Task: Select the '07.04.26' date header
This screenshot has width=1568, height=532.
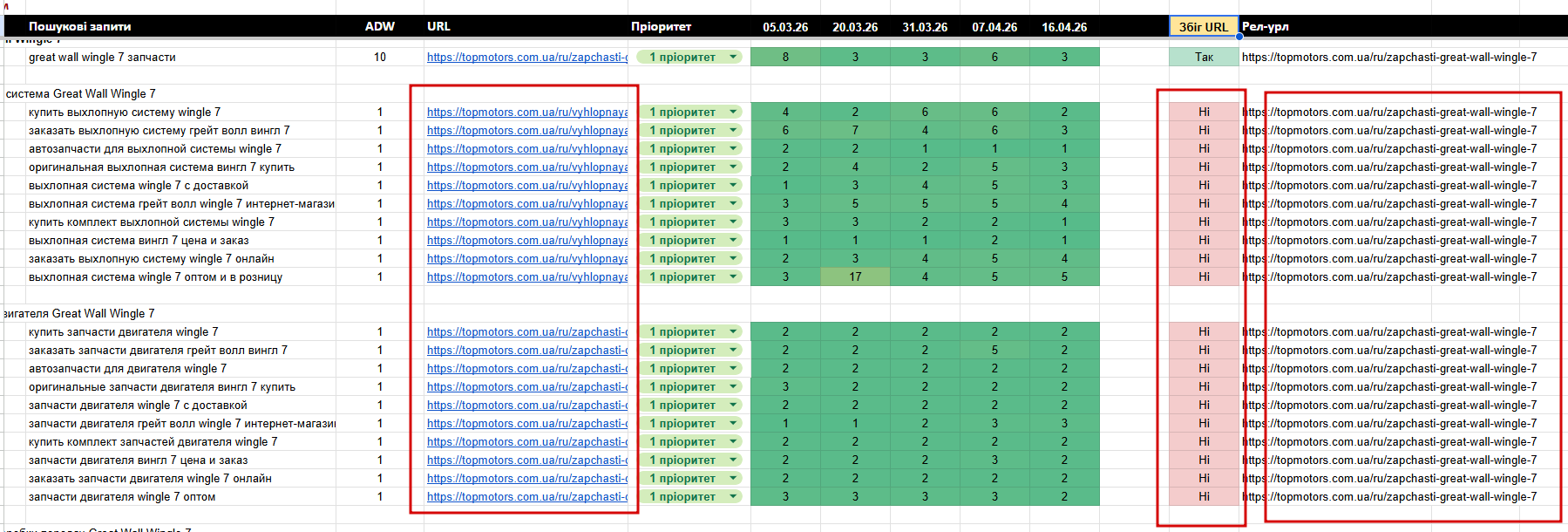Action: 994,27
